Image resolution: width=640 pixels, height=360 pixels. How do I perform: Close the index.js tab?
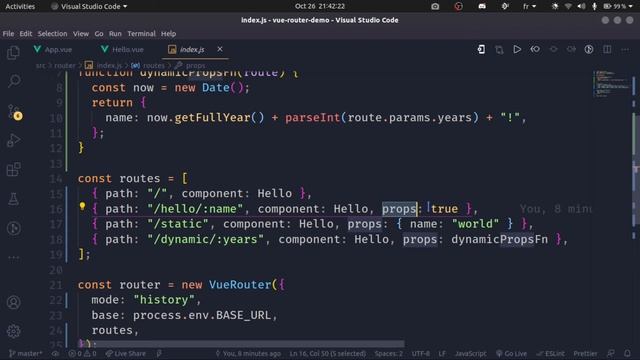[x=220, y=49]
